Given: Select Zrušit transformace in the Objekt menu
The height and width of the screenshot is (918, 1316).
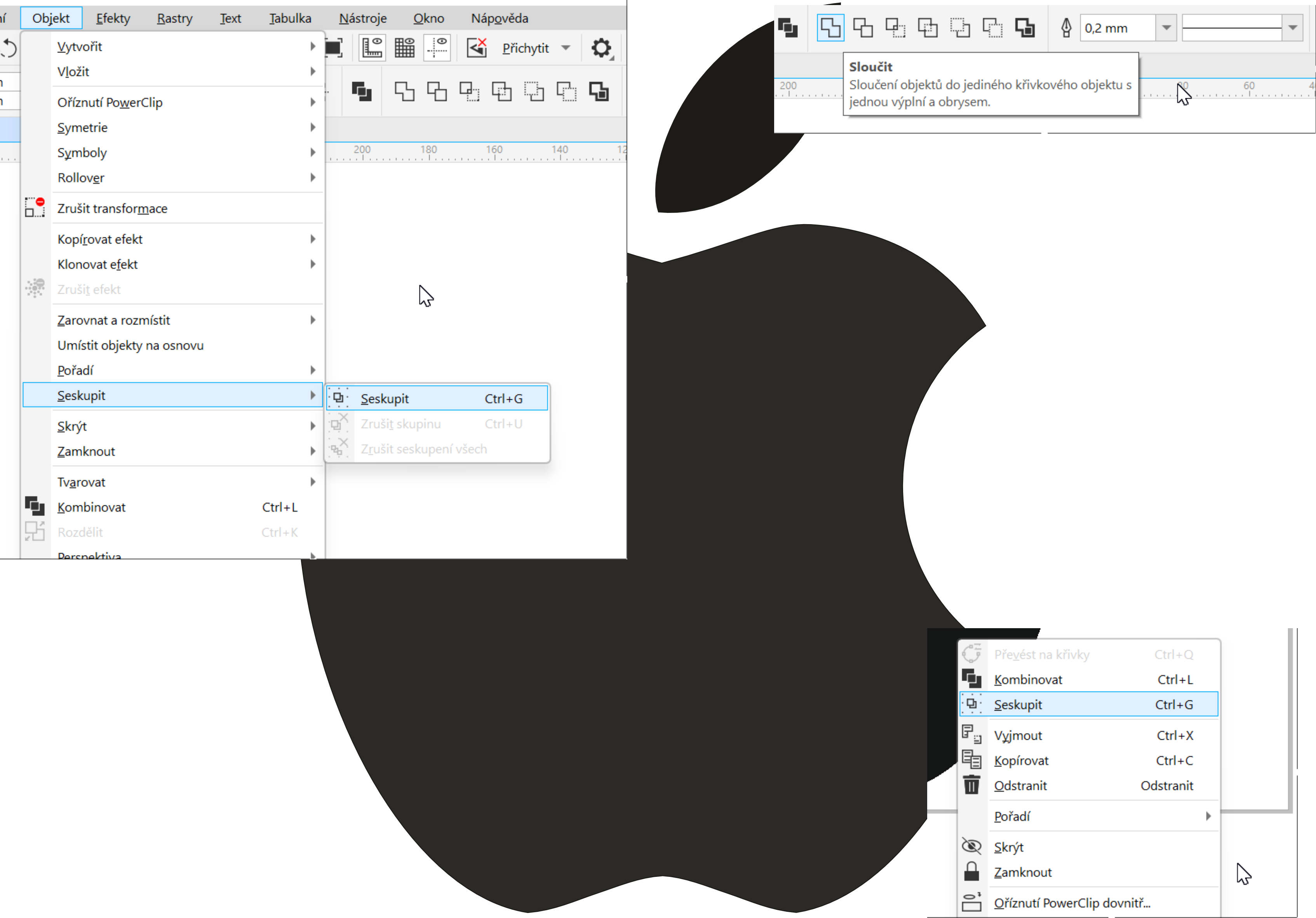Looking at the screenshot, I should coord(112,209).
